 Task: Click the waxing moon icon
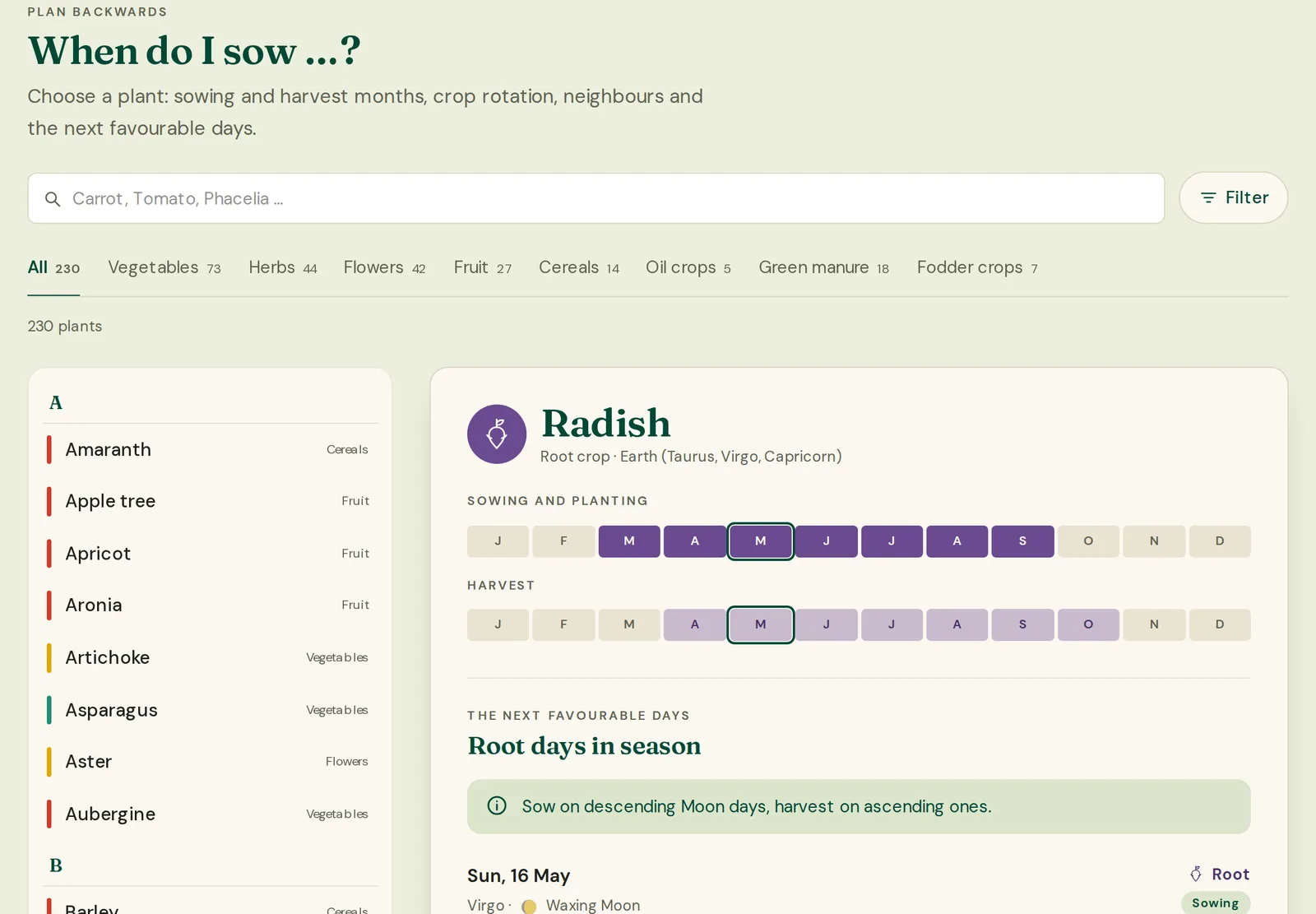click(529, 906)
